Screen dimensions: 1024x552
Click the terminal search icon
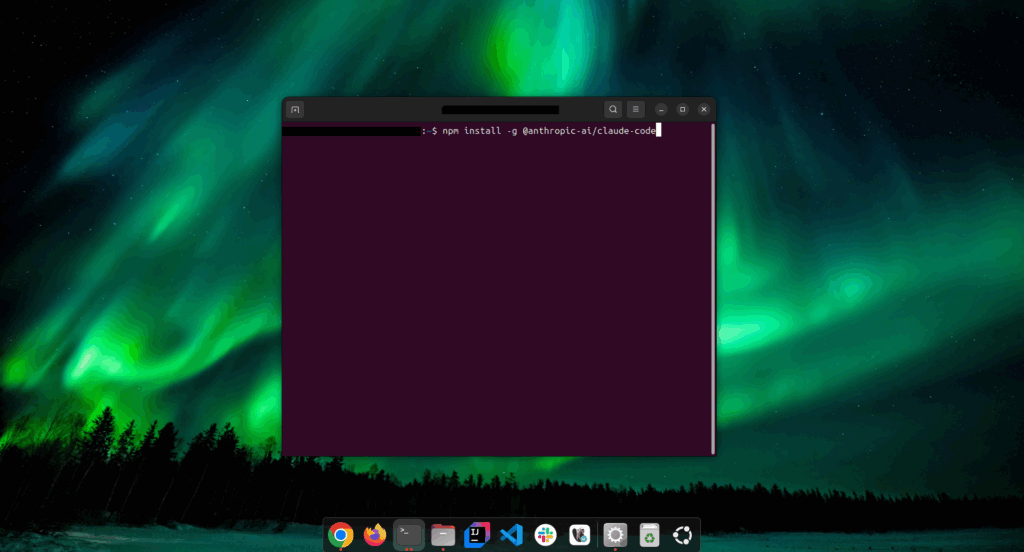[x=613, y=110]
